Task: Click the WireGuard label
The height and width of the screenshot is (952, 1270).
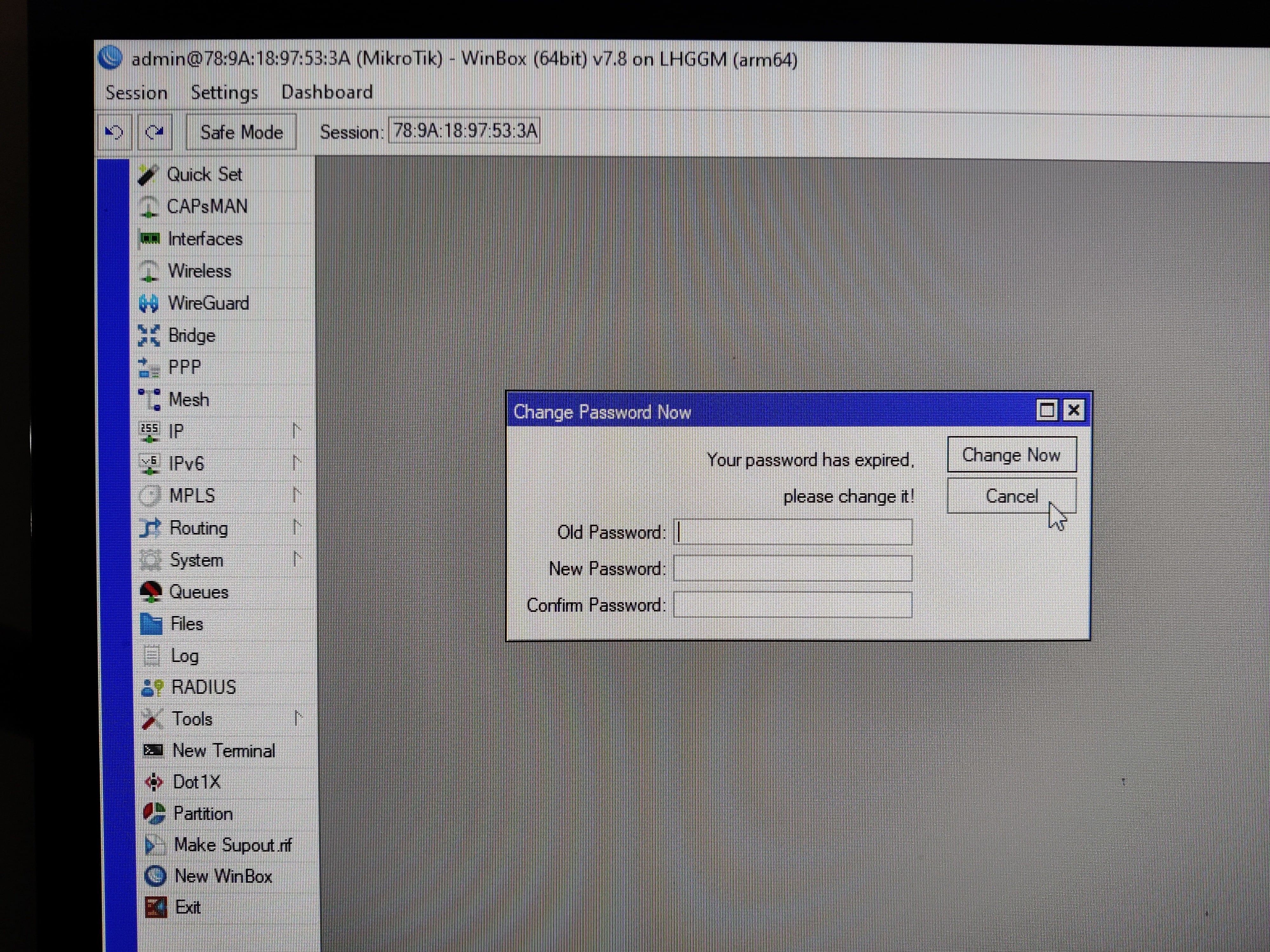Action: point(208,303)
